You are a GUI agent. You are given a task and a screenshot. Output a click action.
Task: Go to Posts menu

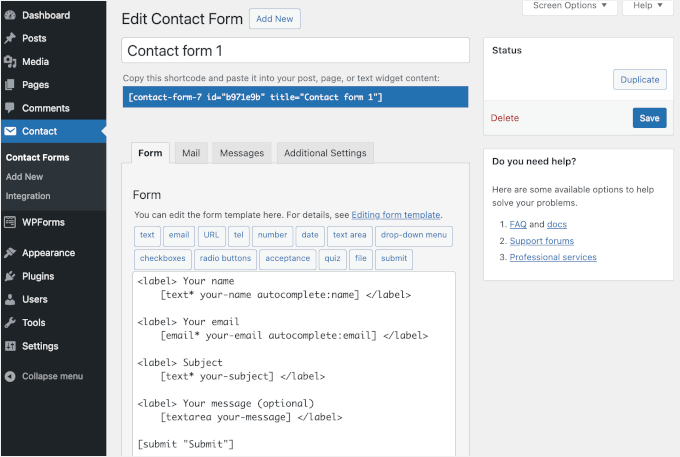(x=34, y=38)
